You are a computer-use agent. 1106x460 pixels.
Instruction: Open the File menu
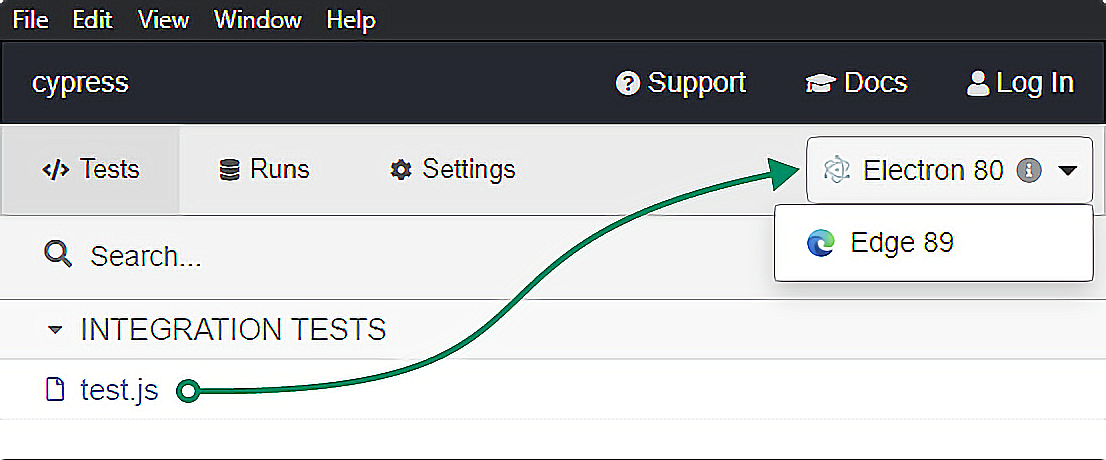(30, 20)
